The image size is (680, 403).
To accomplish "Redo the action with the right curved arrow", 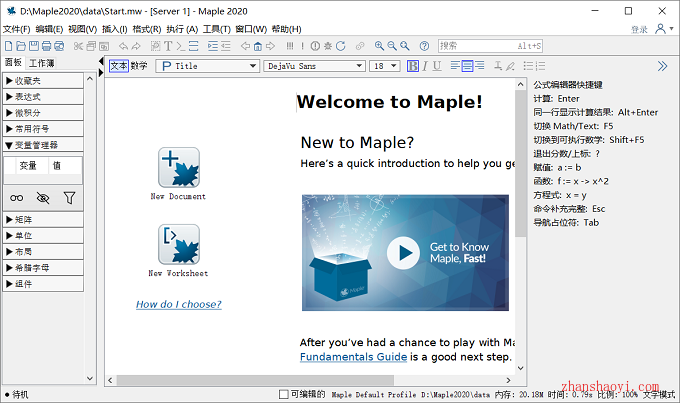I will [x=136, y=46].
